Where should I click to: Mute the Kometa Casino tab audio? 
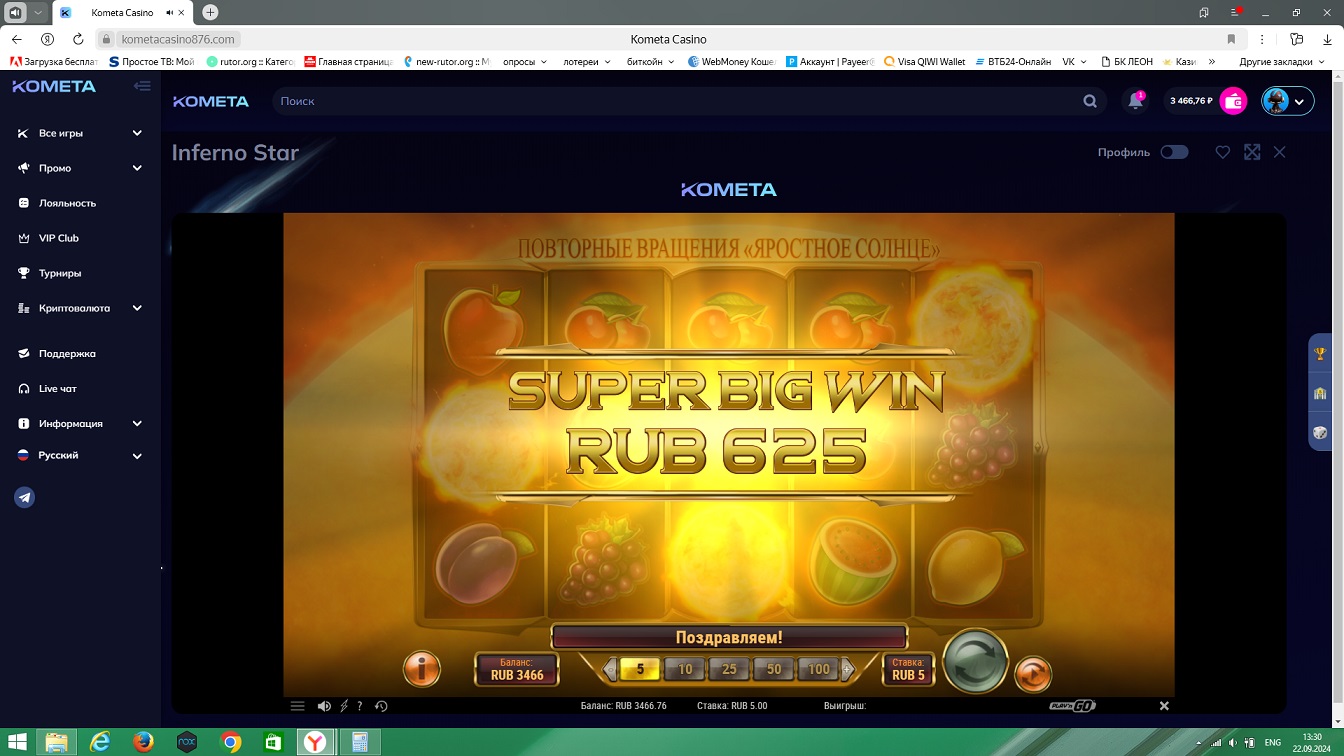(x=171, y=12)
